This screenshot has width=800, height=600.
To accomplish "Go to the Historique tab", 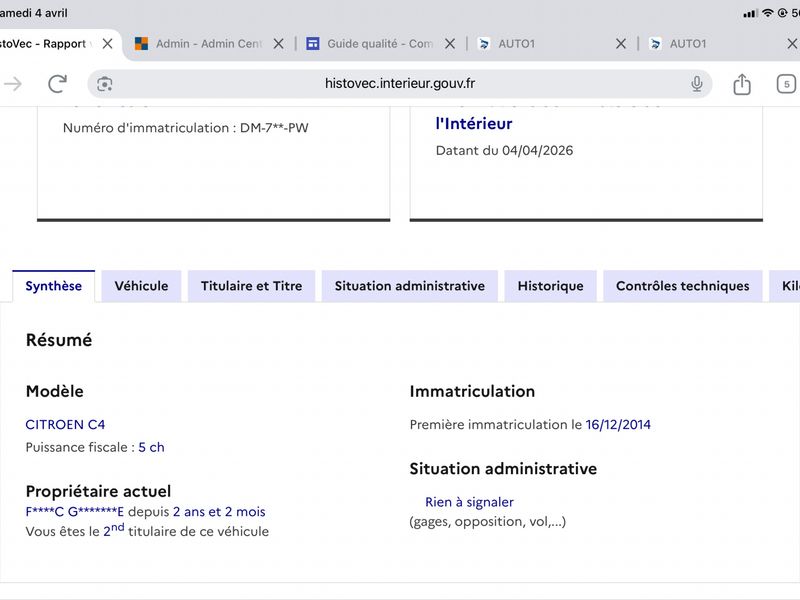I will [x=550, y=286].
